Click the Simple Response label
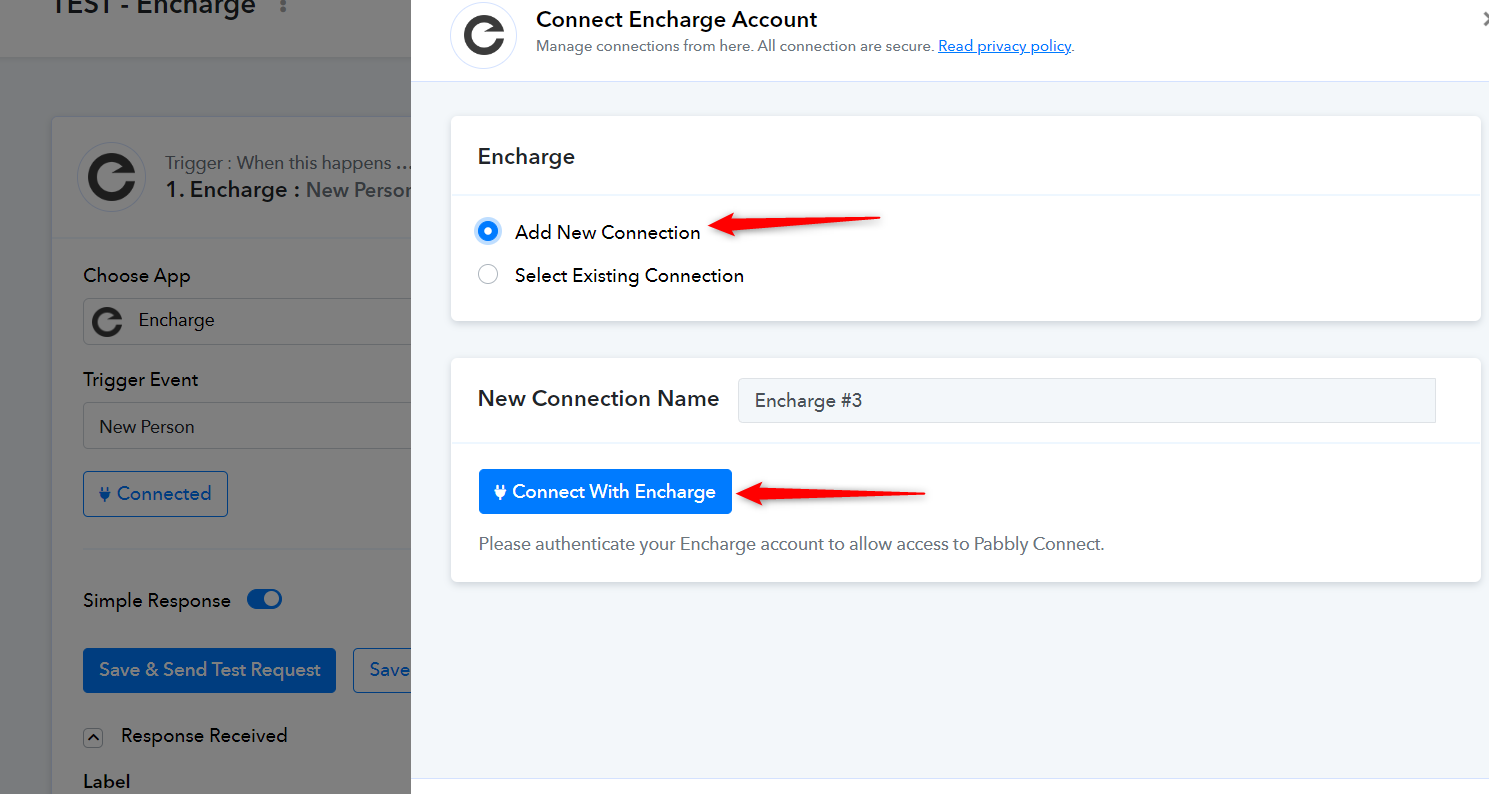Image resolution: width=1489 pixels, height=794 pixels. pyautogui.click(x=157, y=601)
